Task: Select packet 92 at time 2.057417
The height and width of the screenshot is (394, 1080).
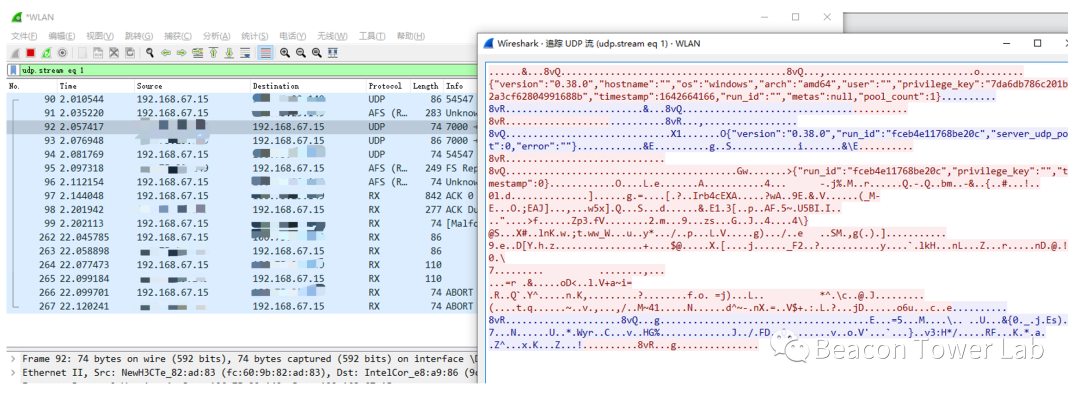Action: (242, 127)
